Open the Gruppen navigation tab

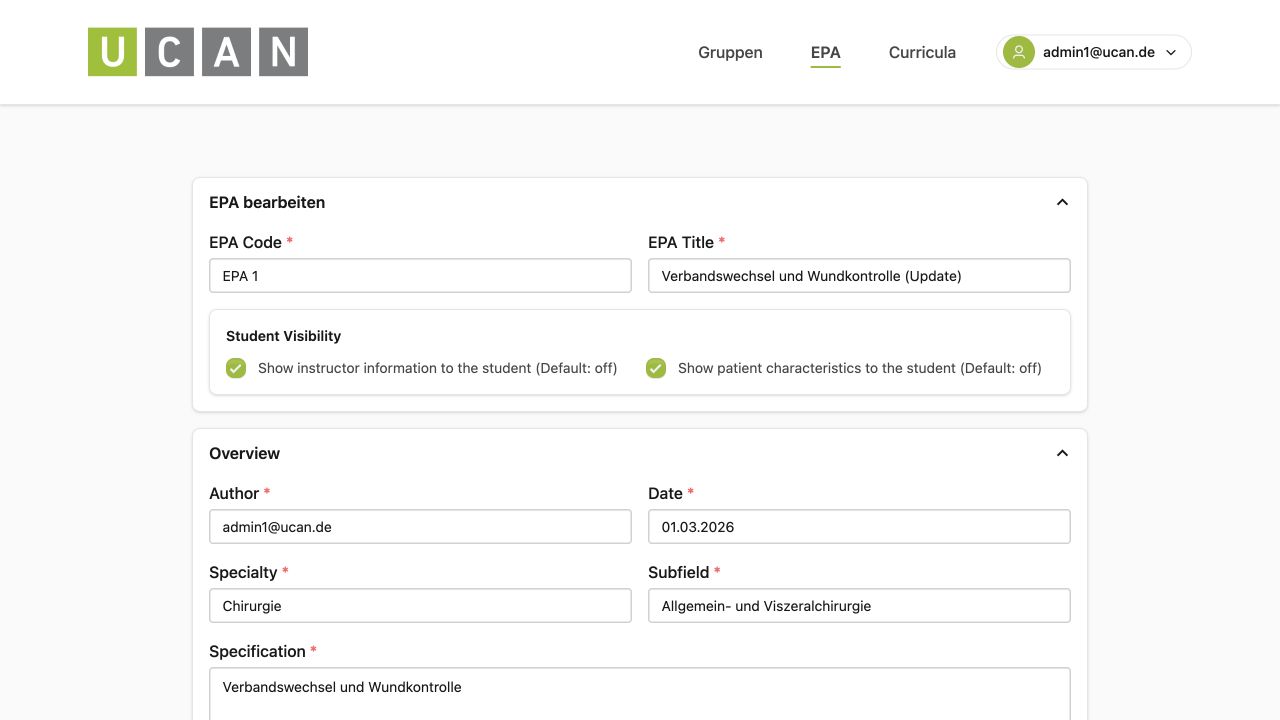pos(730,52)
